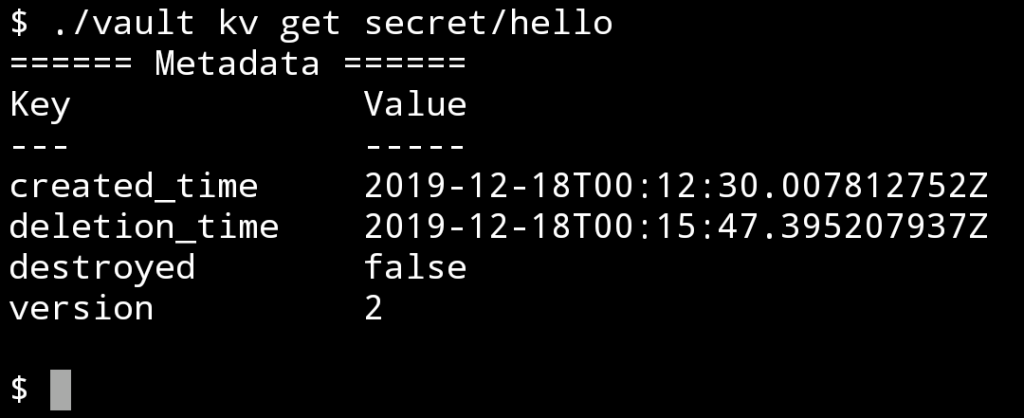This screenshot has height=418, width=1024.
Task: Click the dollar prompt on the last line
Action: point(20,390)
